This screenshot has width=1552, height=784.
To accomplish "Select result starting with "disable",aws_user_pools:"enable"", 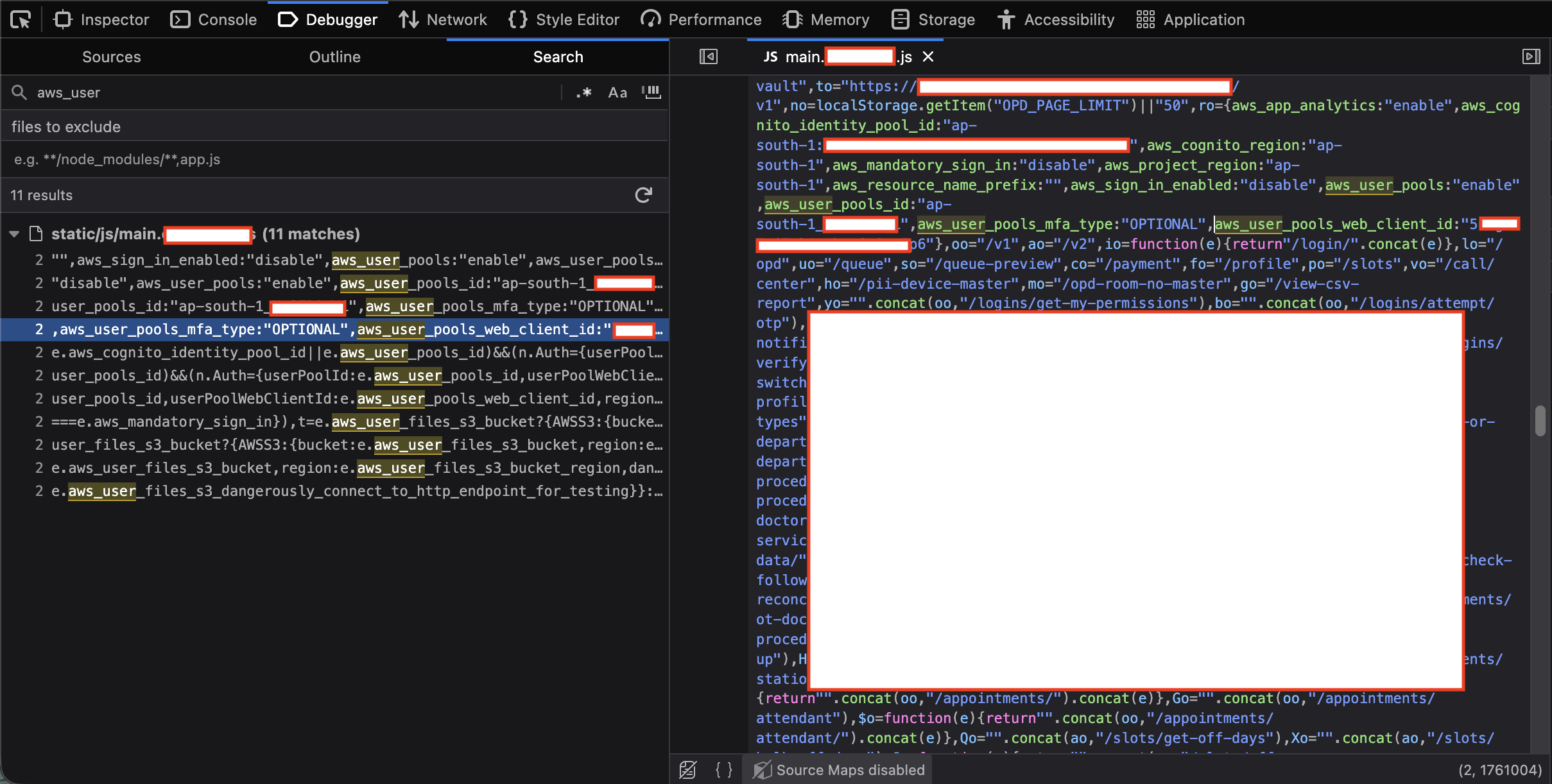I will tap(334, 284).
